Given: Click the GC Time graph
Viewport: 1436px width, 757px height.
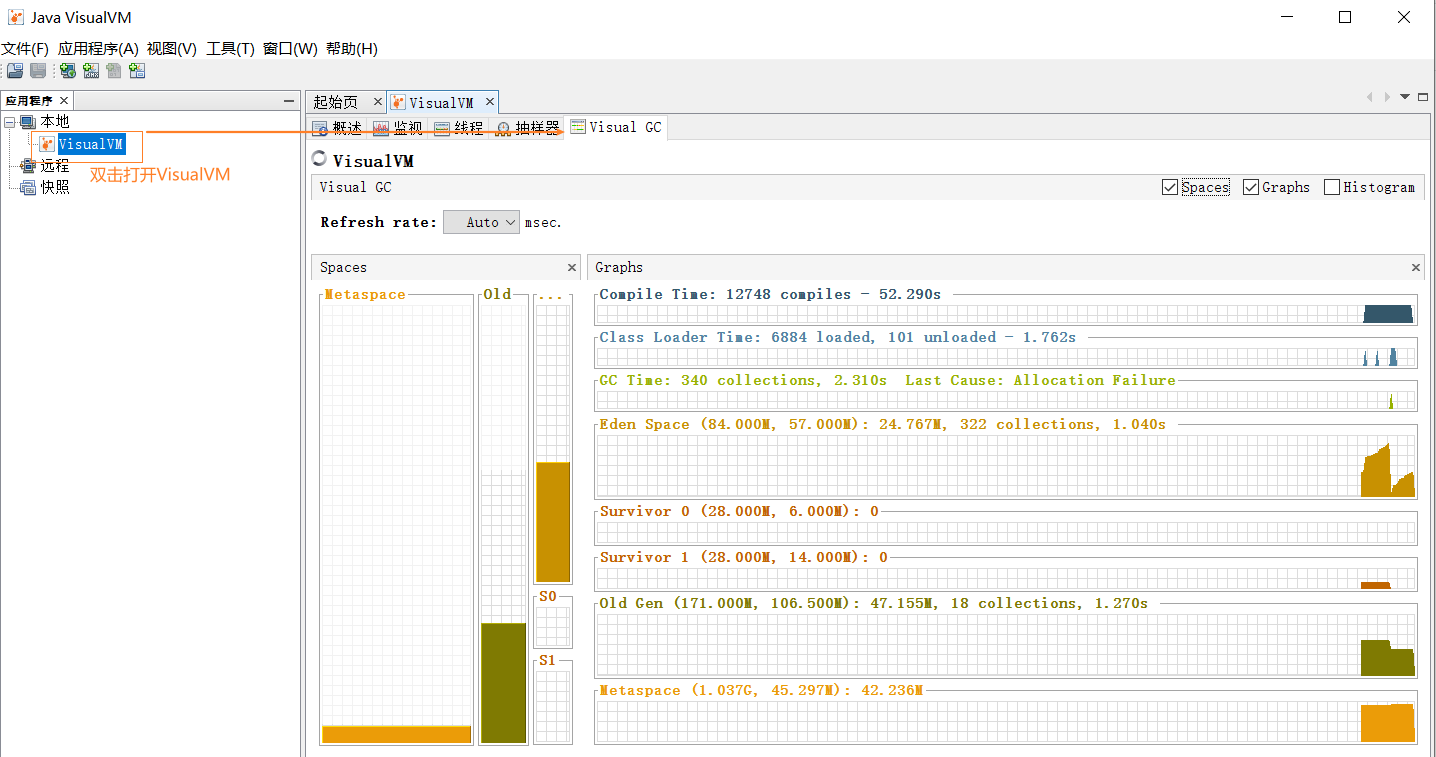Looking at the screenshot, I should pyautogui.click(x=1006, y=400).
